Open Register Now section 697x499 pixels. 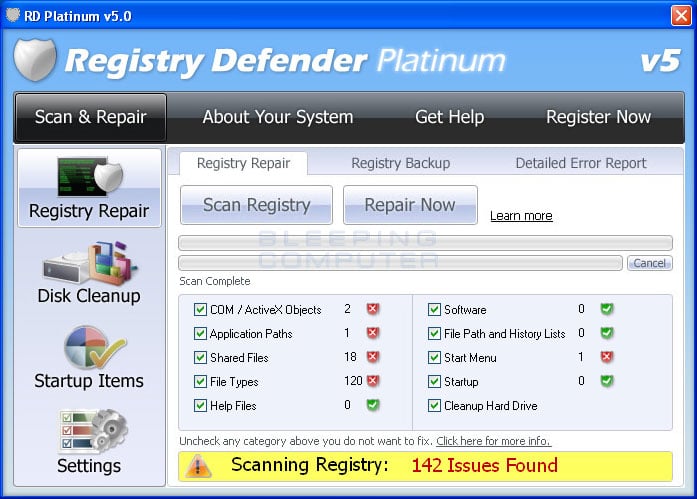598,117
